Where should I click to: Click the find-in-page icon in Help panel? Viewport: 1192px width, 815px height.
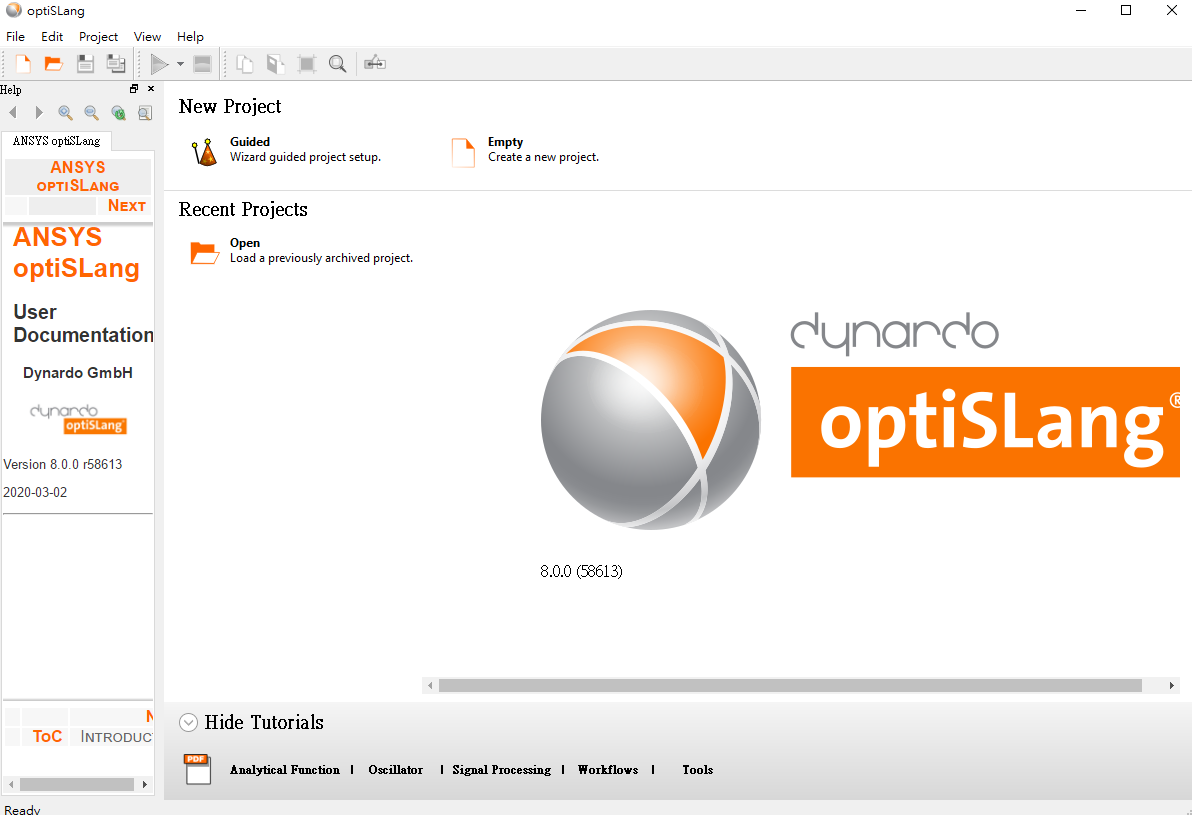[144, 113]
